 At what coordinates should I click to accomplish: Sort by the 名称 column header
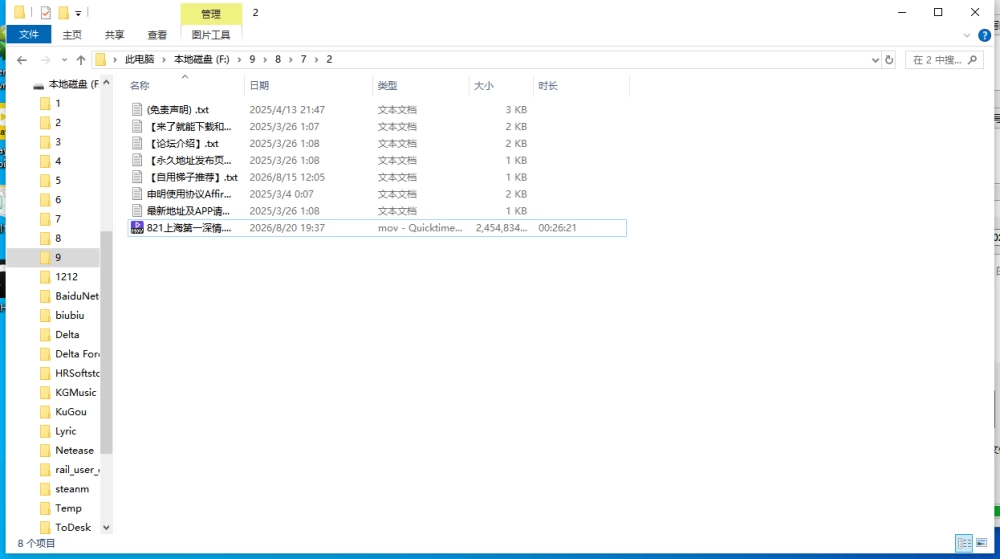(x=185, y=85)
